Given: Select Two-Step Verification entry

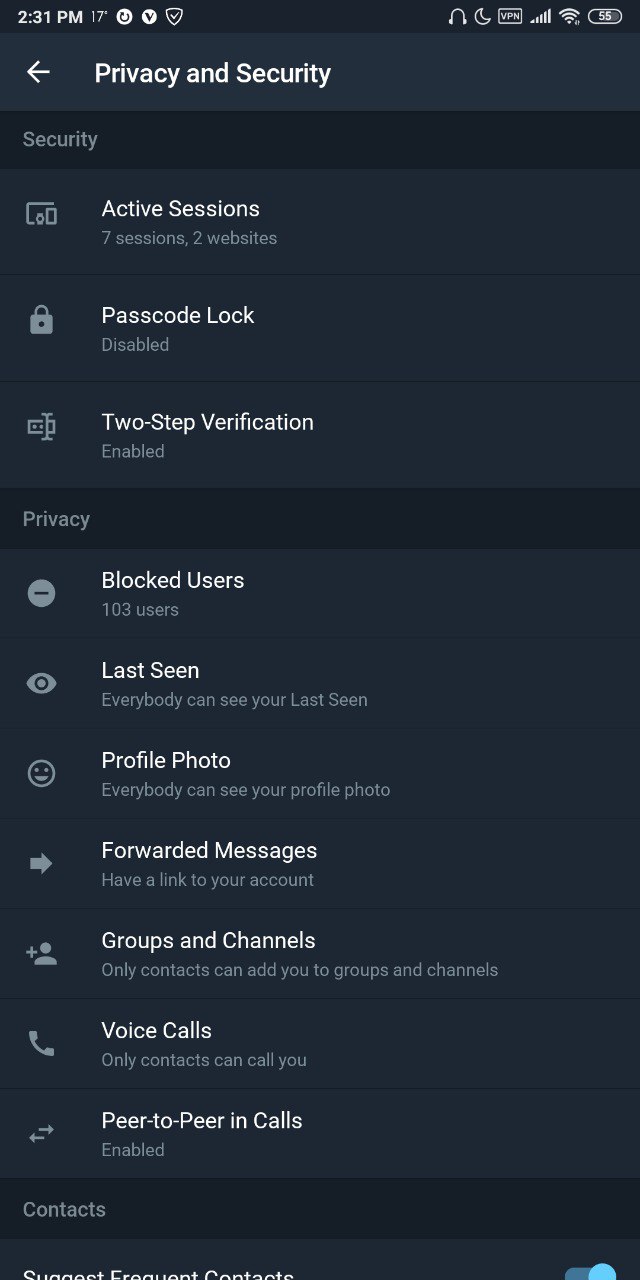Looking at the screenshot, I should point(320,435).
